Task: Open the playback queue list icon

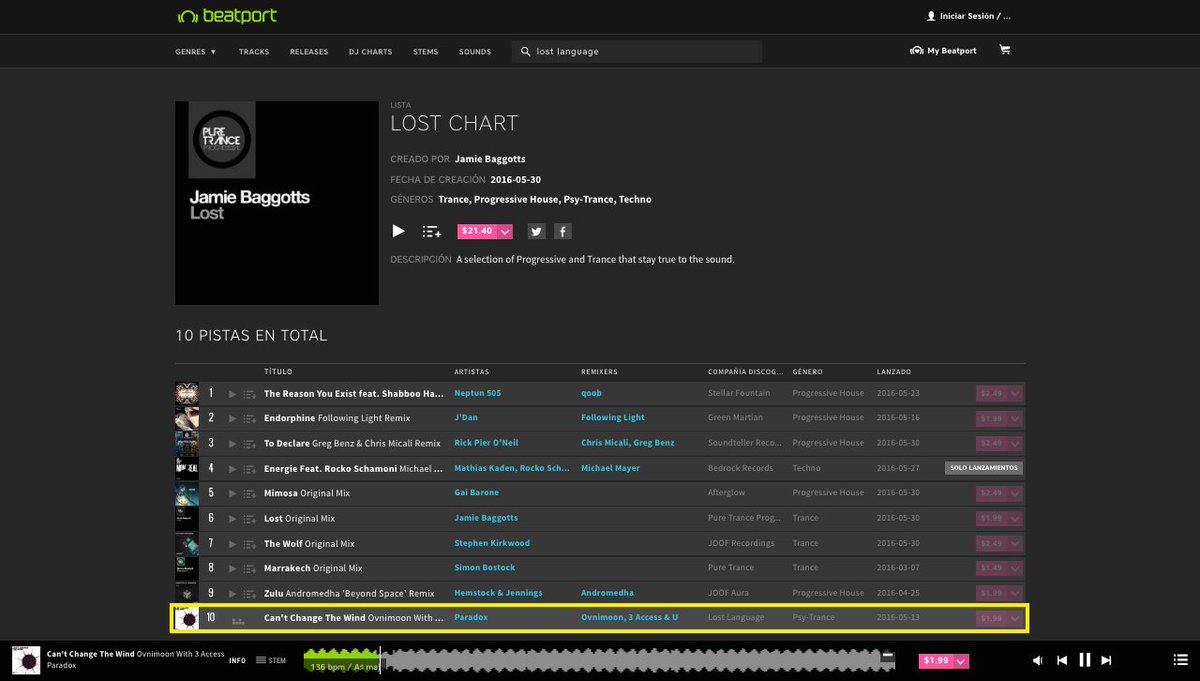Action: [x=1179, y=660]
